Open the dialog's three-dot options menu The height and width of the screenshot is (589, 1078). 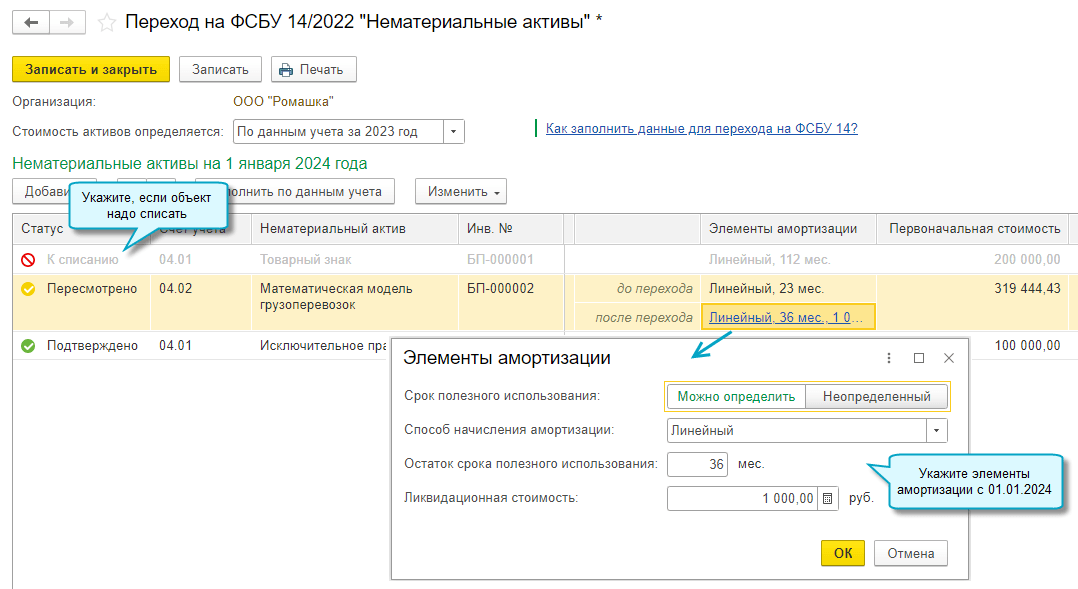coord(889,358)
